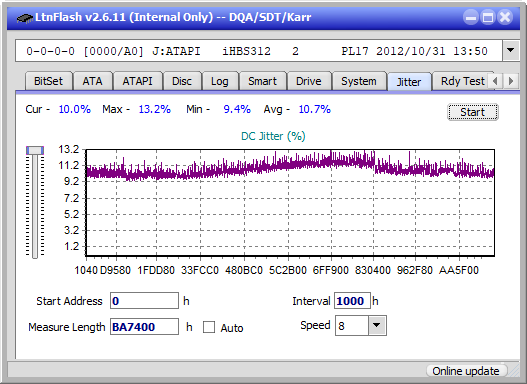
Task: Click the Measure Length field
Action: (144, 327)
